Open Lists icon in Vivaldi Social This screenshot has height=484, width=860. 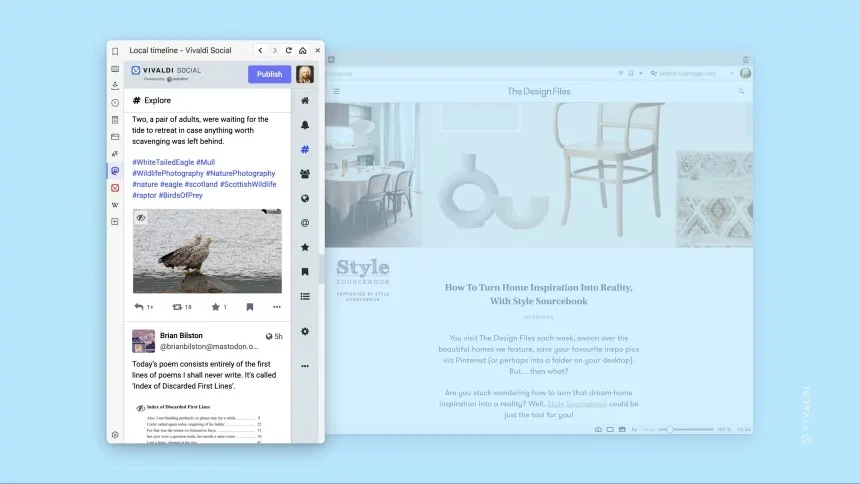tap(305, 296)
